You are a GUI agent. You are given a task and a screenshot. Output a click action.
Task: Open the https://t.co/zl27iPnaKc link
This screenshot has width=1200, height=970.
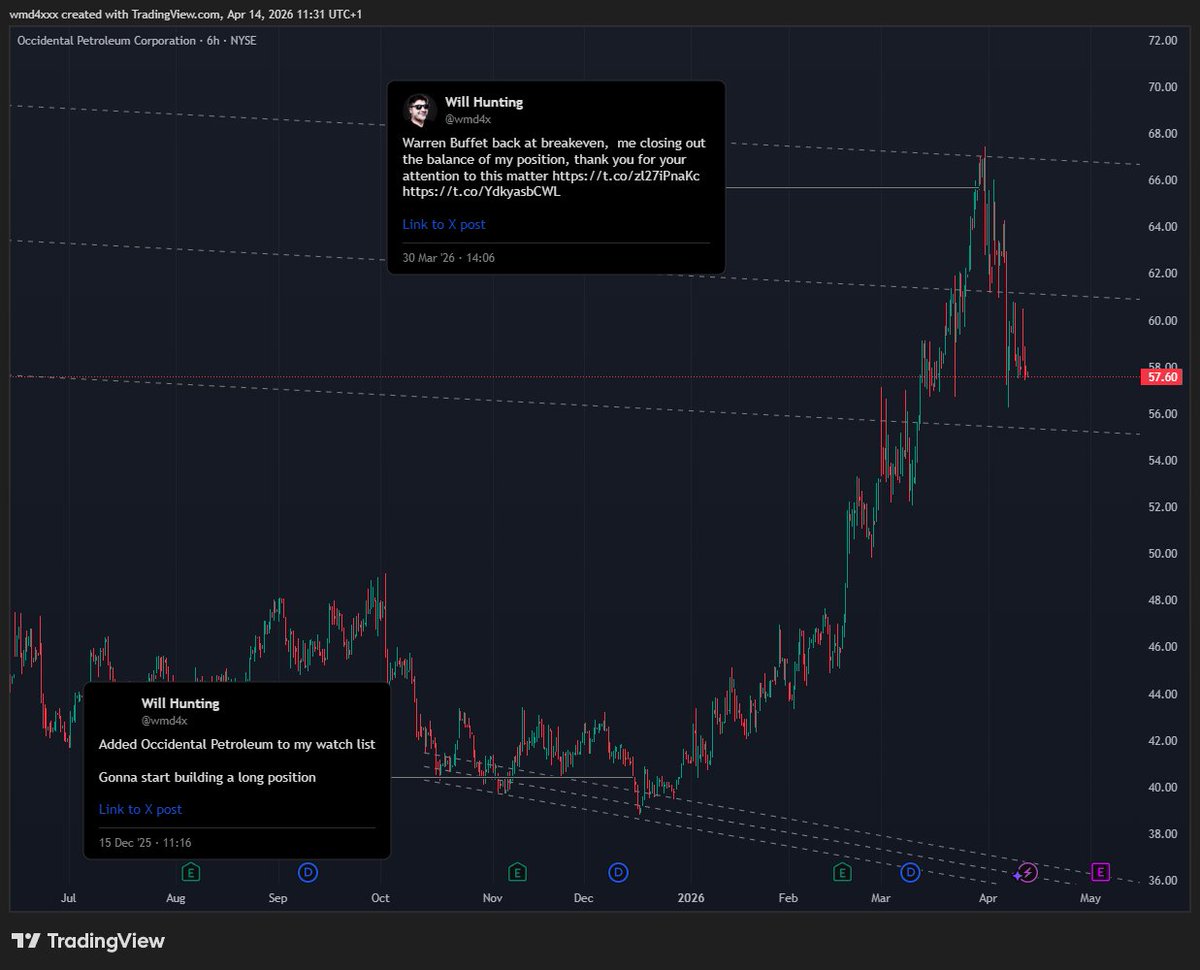tap(626, 176)
